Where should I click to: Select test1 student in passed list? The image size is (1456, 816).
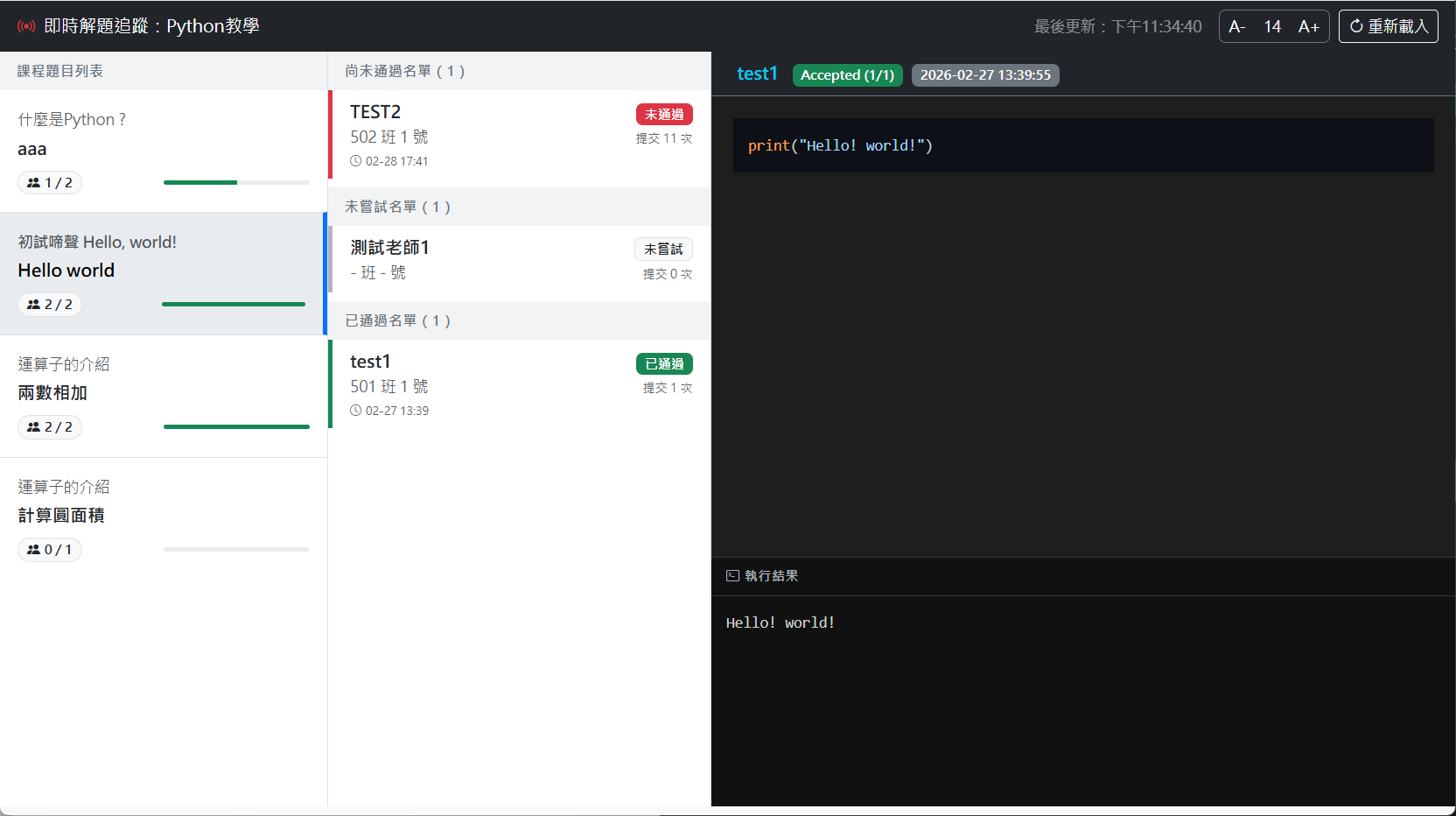pos(520,384)
